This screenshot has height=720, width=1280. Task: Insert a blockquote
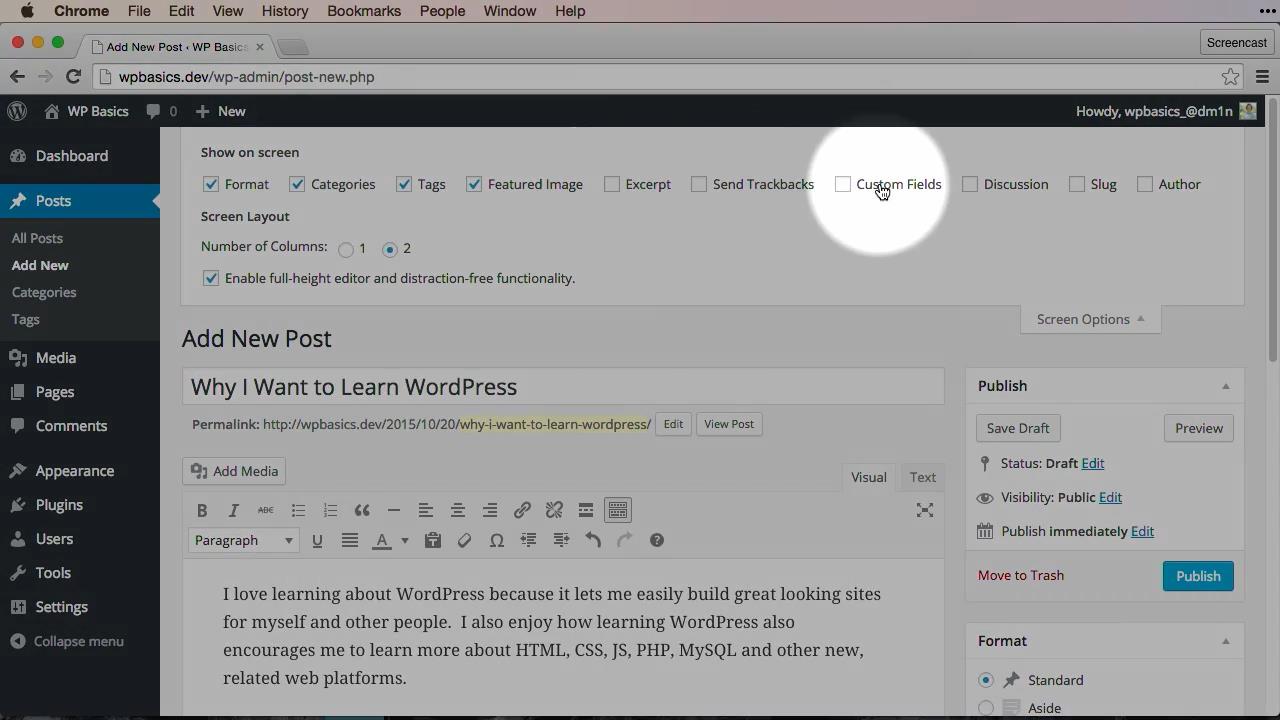point(362,510)
